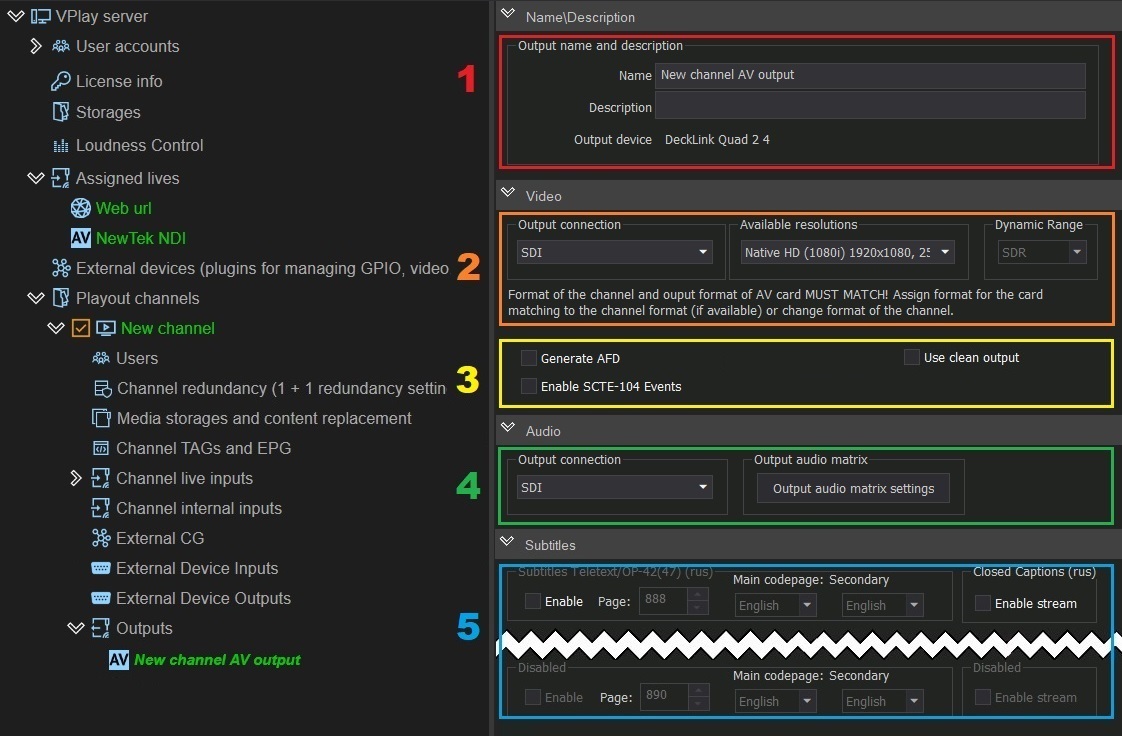Open Main codepage dropdown for page 890
1122x736 pixels.
[776, 702]
